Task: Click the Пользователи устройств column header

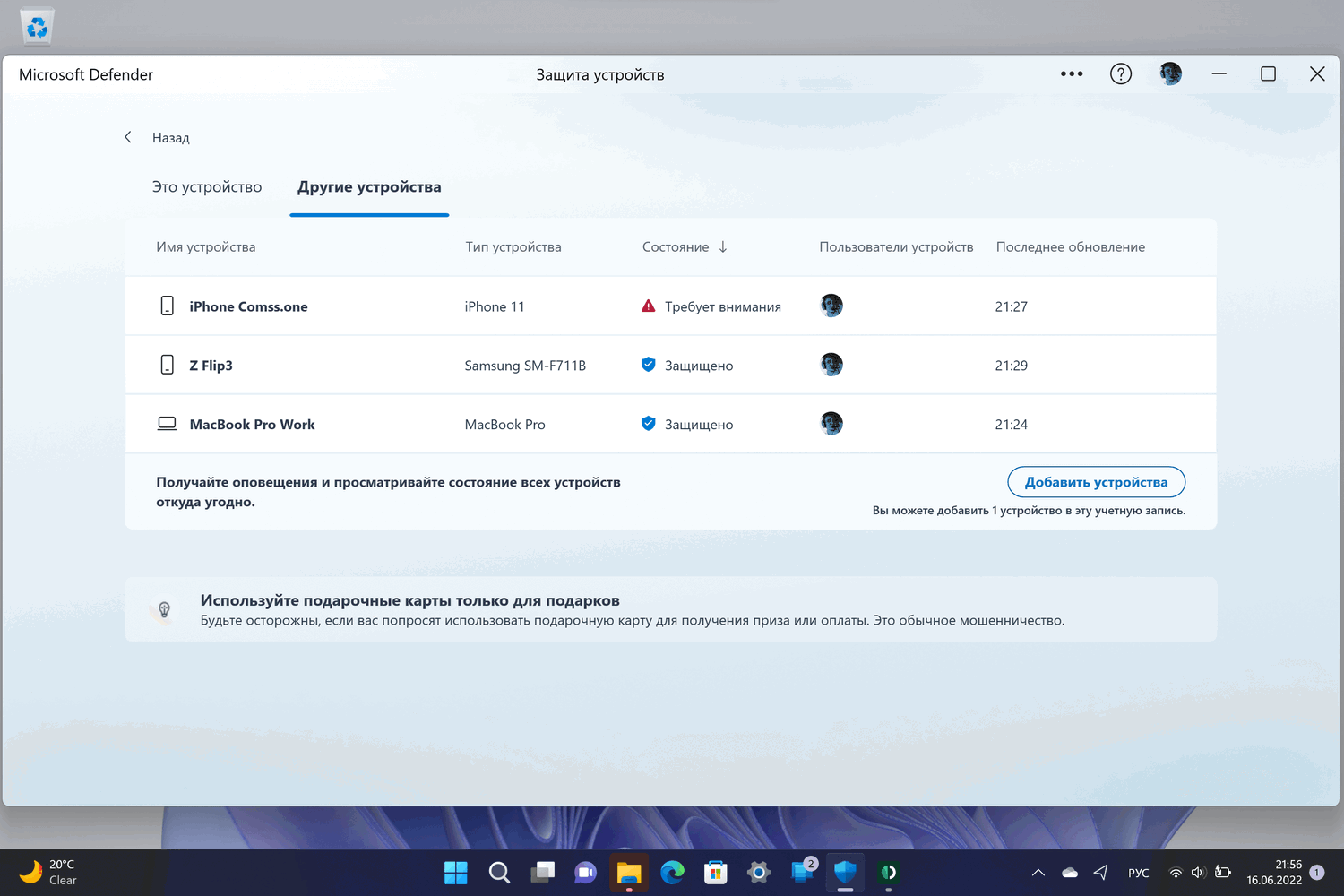Action: [x=896, y=246]
